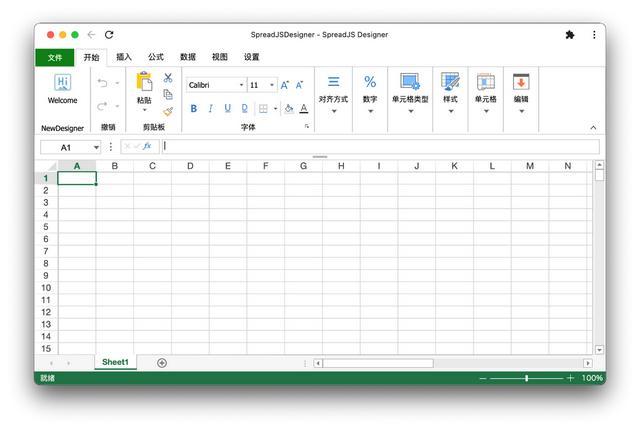Select row 8 header
Image resolution: width=640 pixels, height=430 pixels.
coord(46,264)
